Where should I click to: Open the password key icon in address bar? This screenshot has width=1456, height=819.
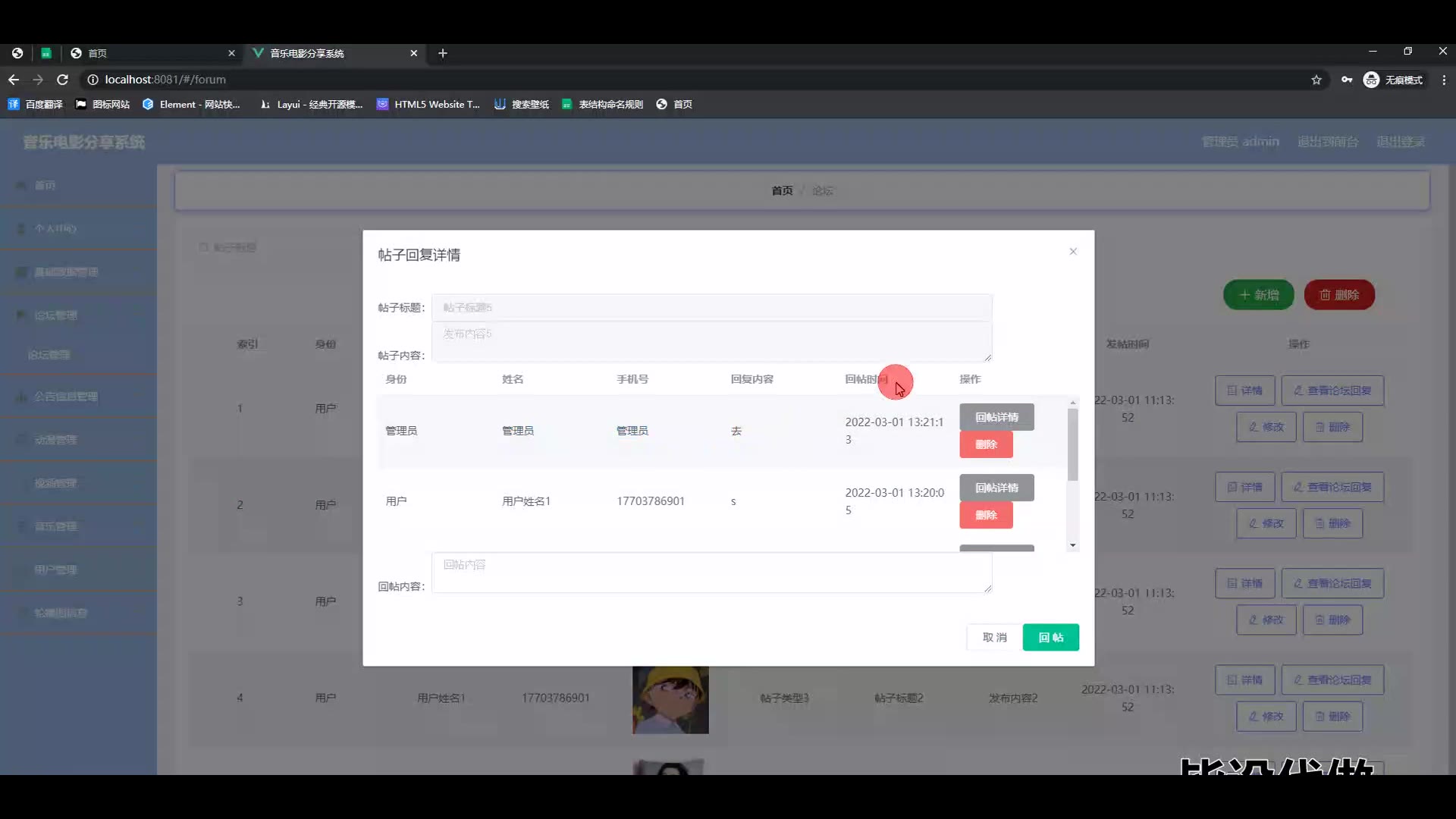[x=1347, y=80]
